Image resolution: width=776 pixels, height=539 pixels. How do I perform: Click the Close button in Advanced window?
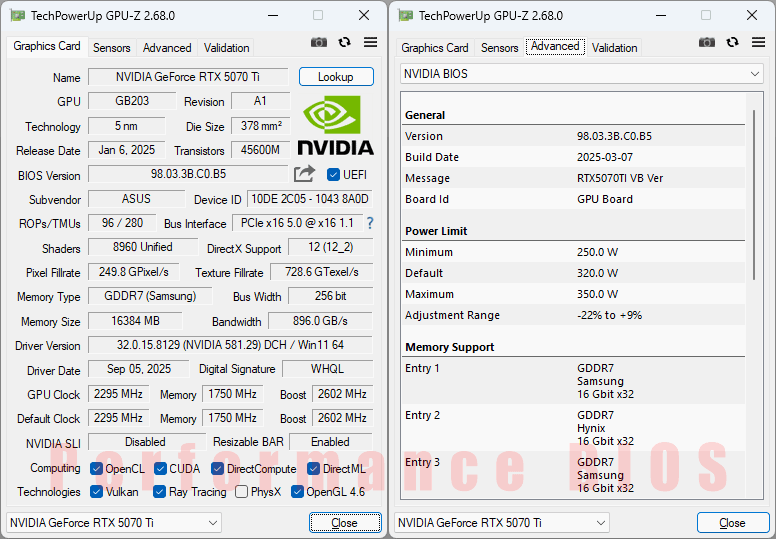732,523
